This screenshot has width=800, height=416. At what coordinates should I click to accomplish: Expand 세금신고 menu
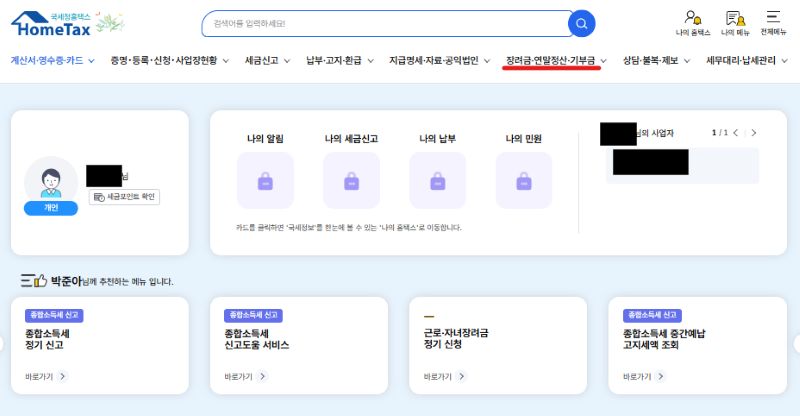(267, 60)
